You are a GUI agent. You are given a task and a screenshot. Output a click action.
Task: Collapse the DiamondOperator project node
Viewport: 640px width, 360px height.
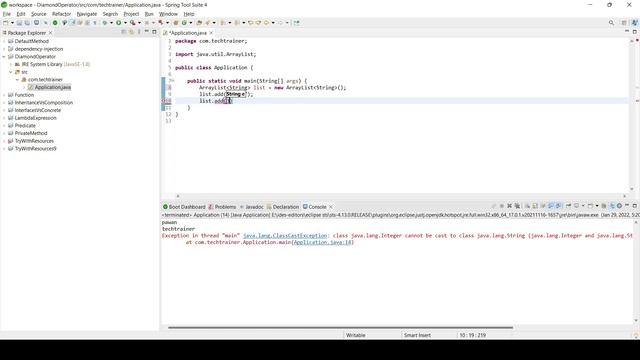coord(4,57)
